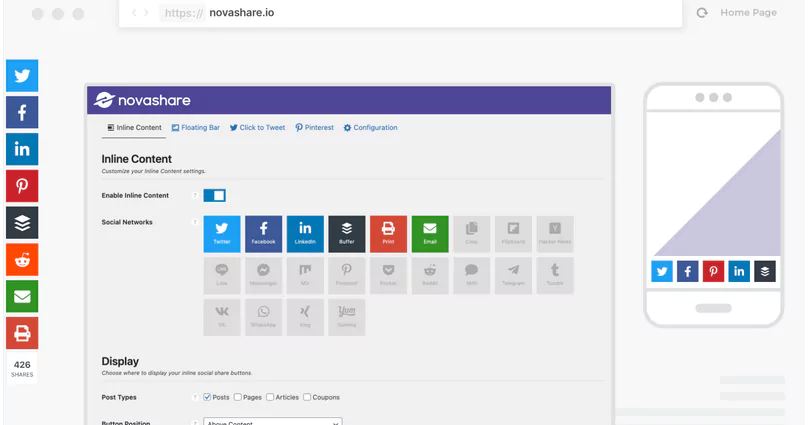809x425 pixels.
Task: Click the 426 shares counter
Action: click(x=22, y=368)
